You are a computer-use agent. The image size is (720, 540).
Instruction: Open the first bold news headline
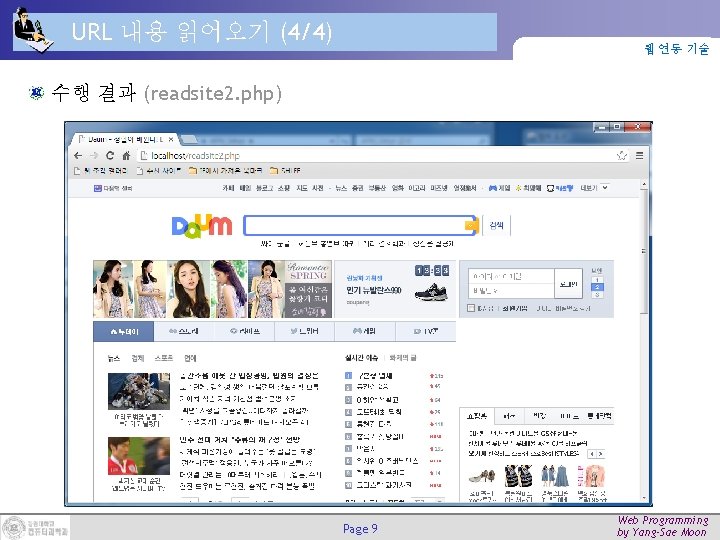coord(249,376)
